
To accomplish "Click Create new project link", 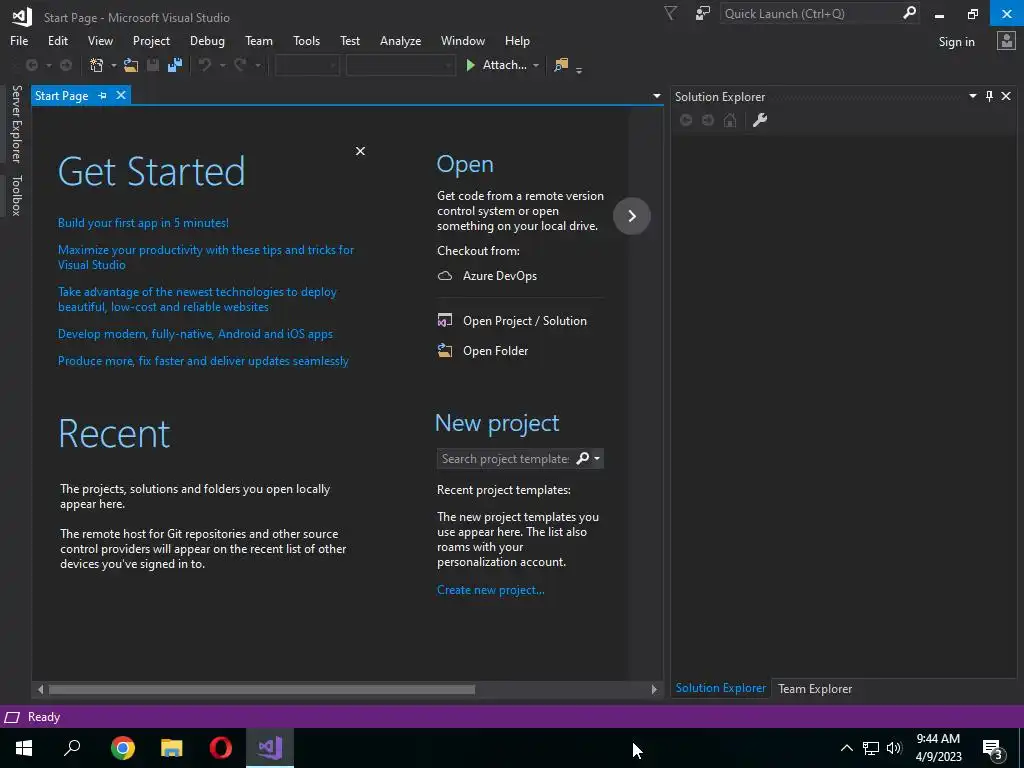I will [490, 590].
